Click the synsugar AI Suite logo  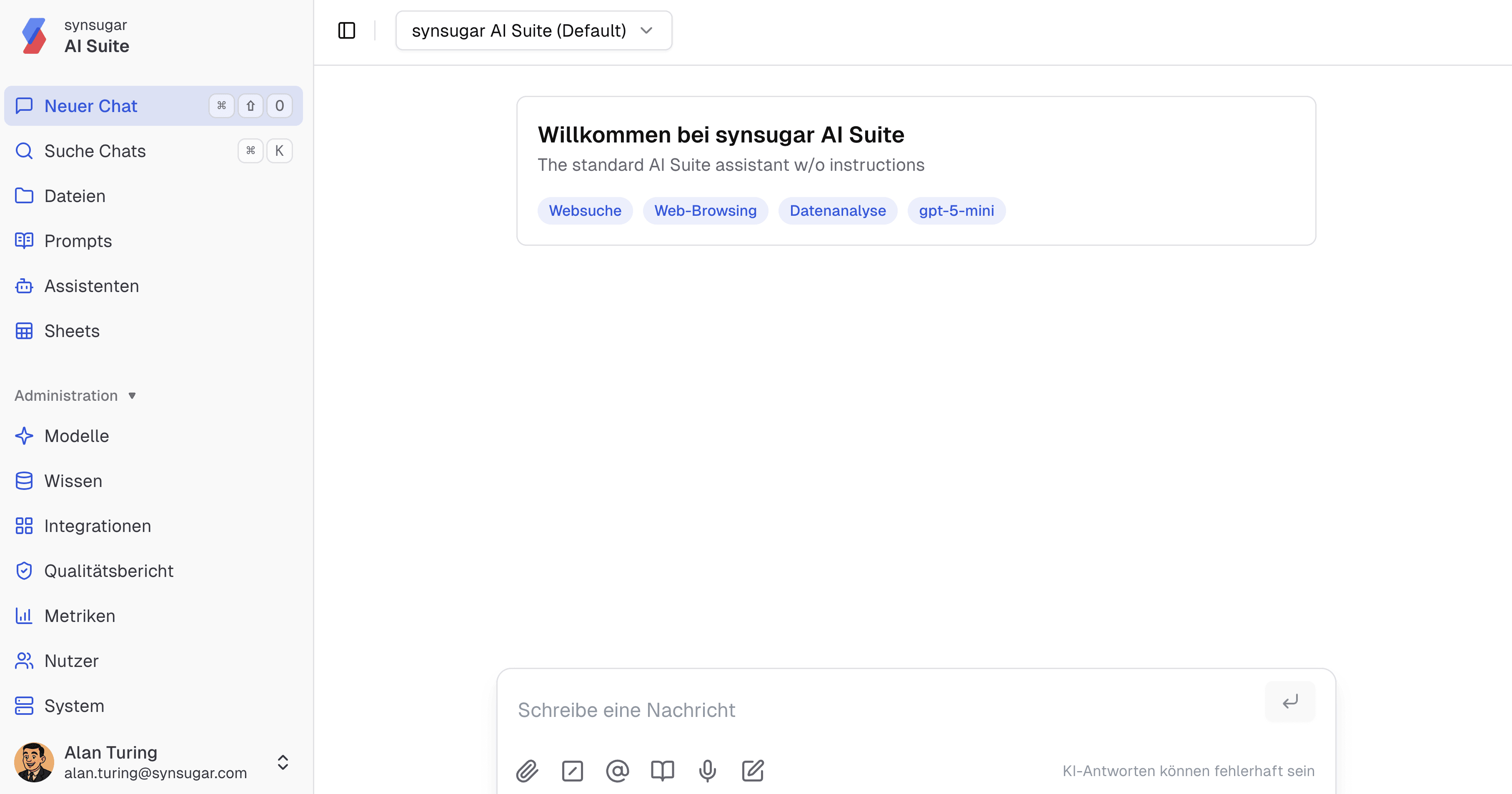pos(34,35)
